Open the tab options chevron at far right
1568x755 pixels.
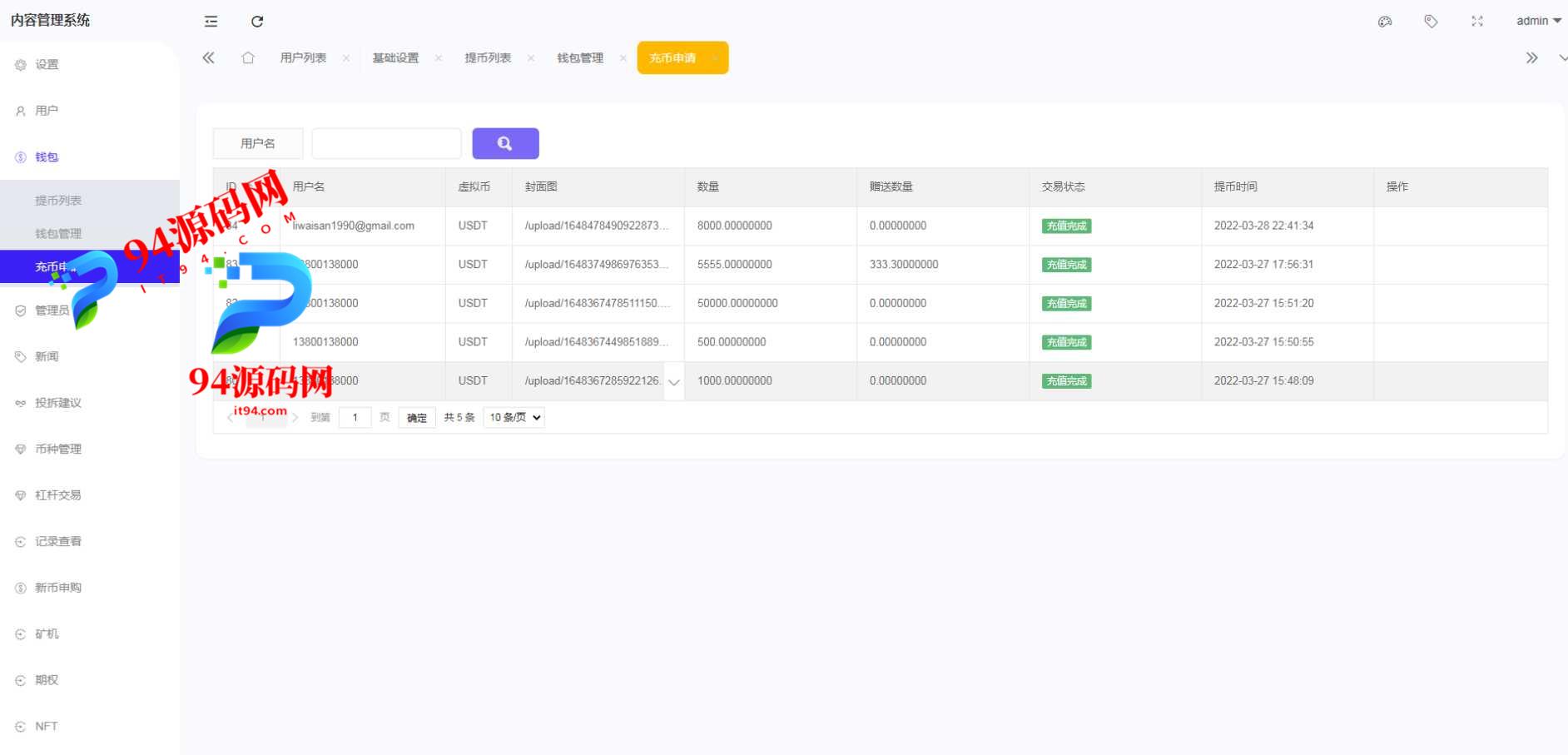point(1562,57)
